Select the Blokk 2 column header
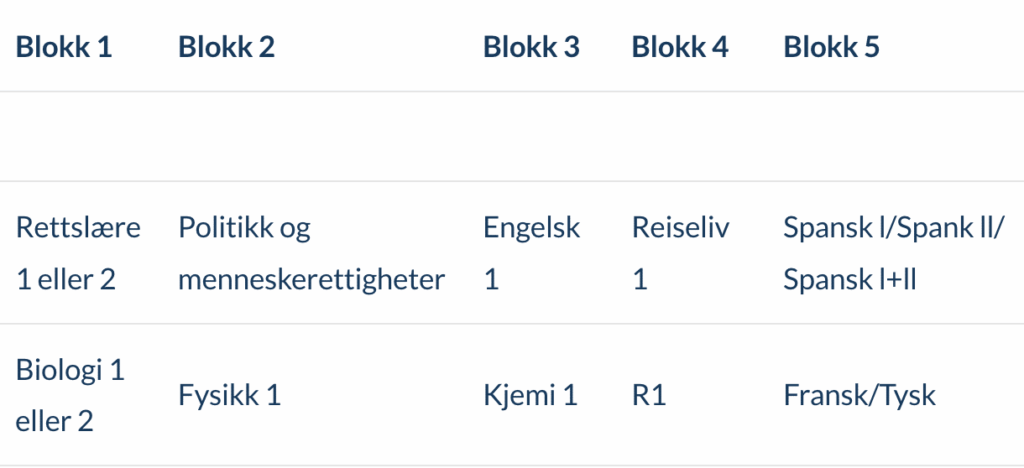1024x468 pixels. point(227,47)
